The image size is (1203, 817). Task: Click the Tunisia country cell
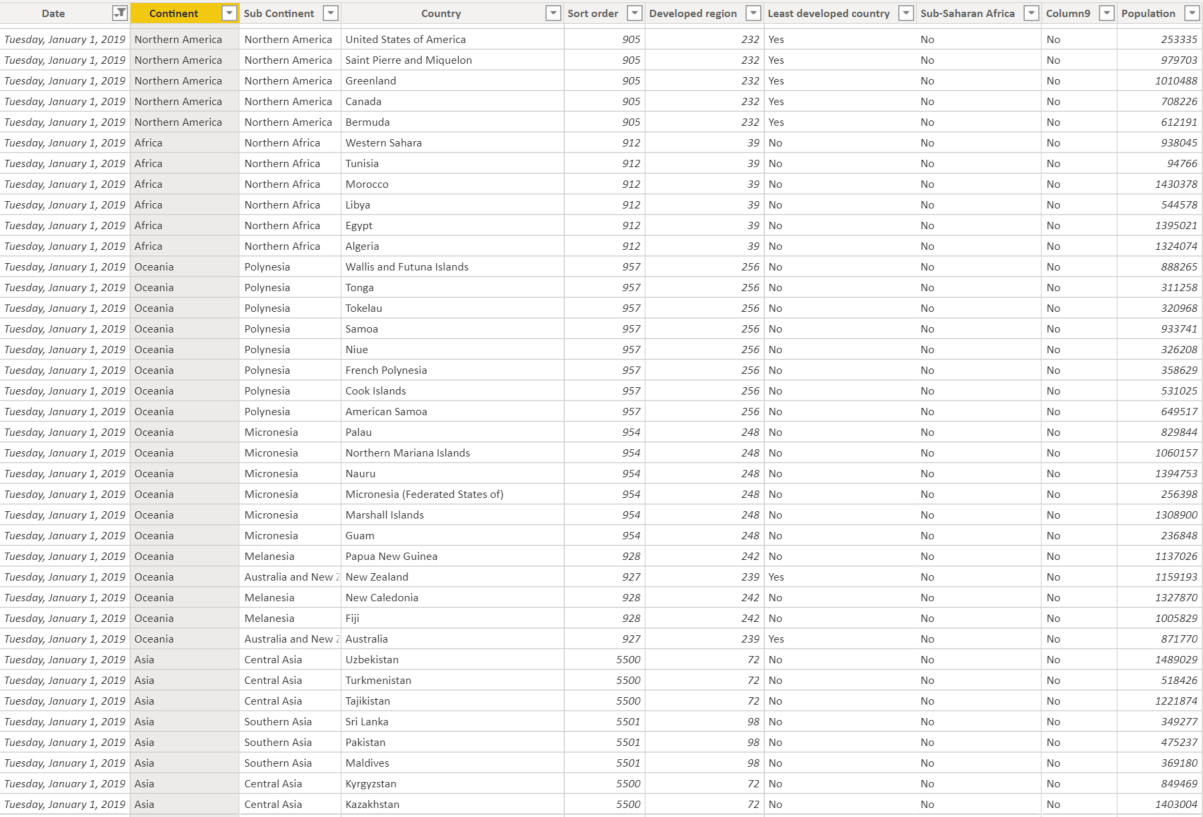(452, 163)
